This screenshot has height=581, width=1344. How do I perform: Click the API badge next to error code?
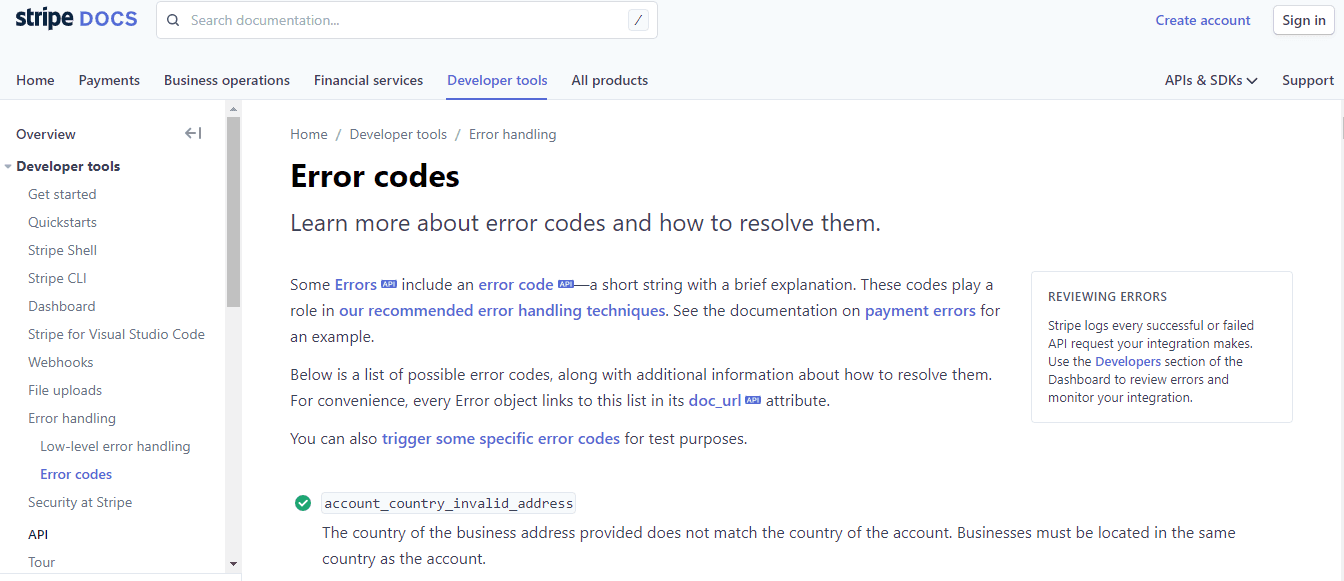(565, 285)
